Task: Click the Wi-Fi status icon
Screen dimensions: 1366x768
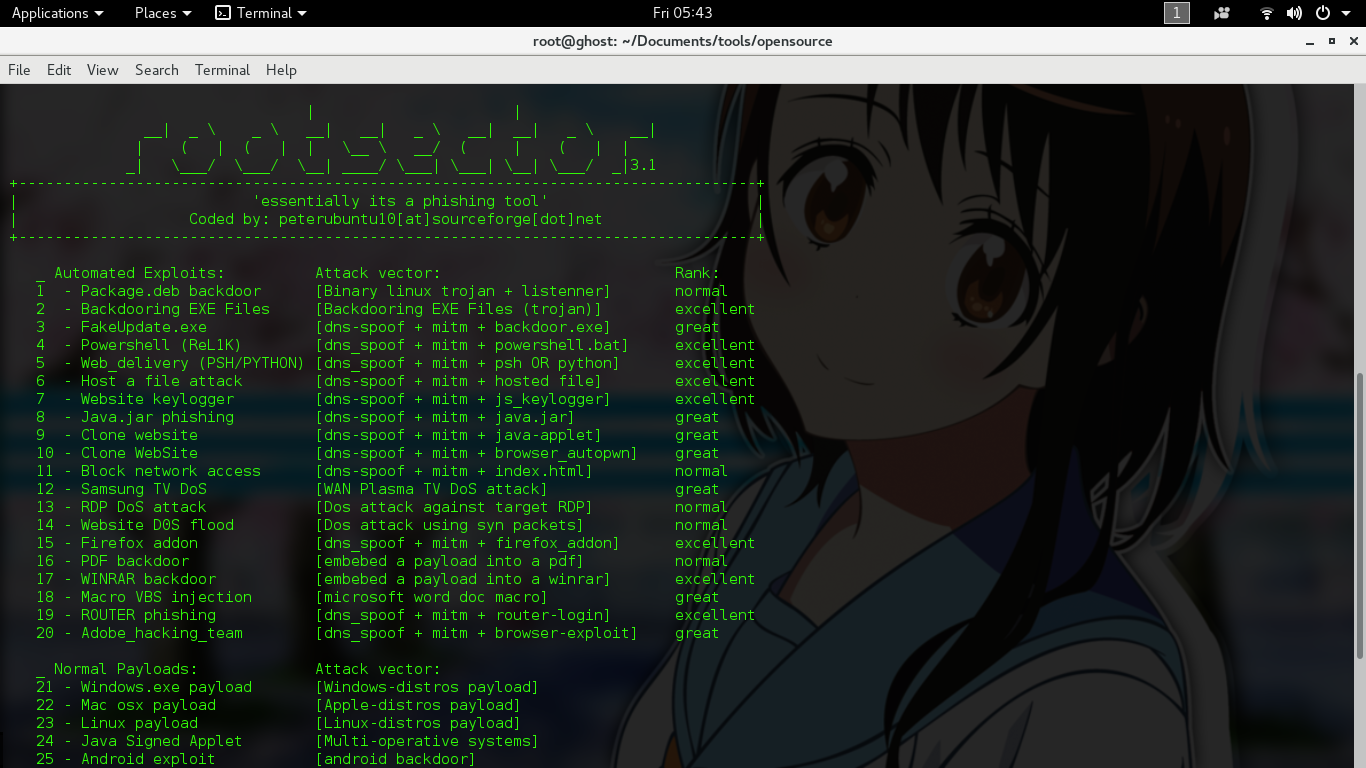Action: point(1266,13)
